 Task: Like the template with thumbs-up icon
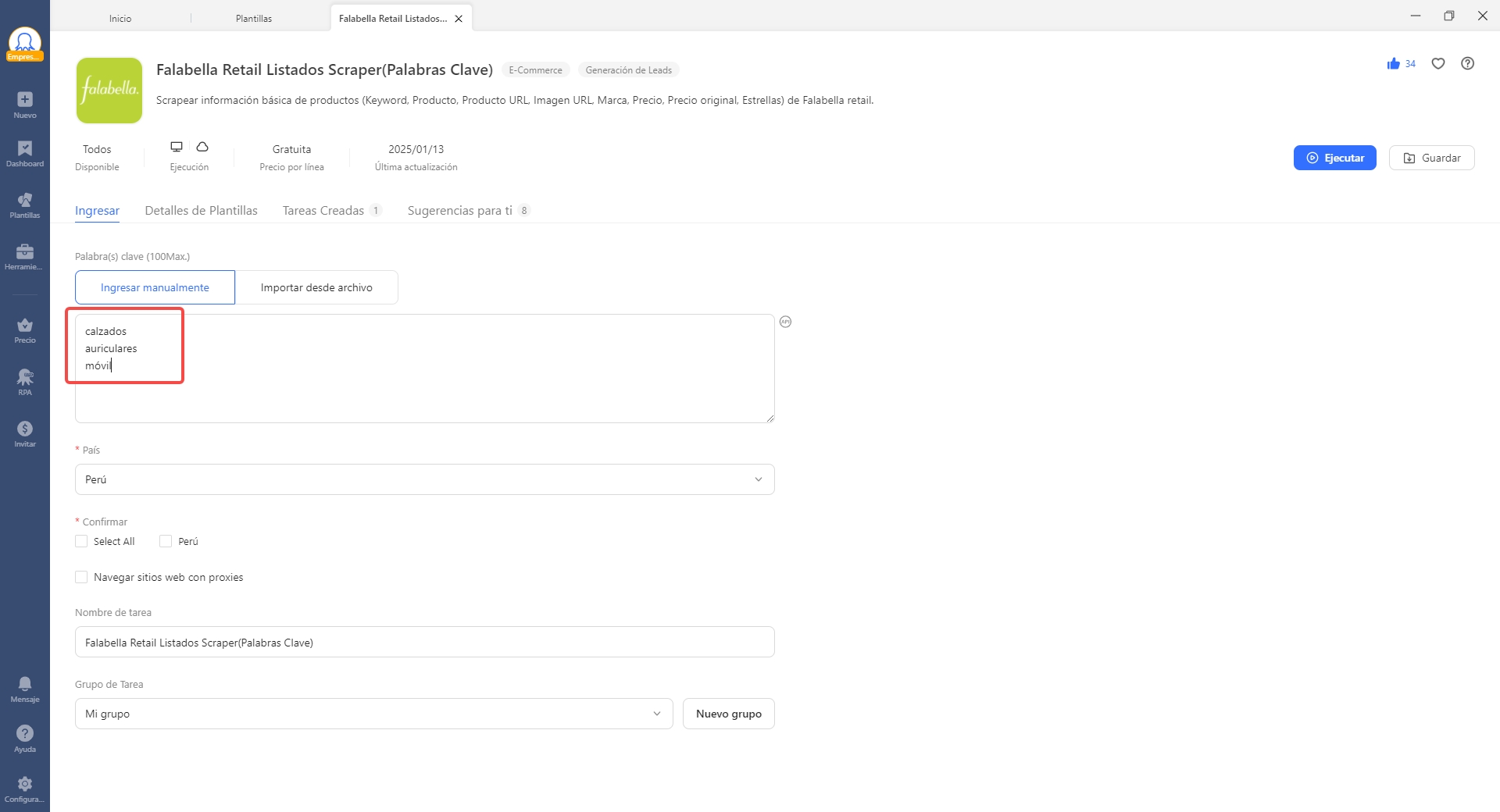[1394, 64]
